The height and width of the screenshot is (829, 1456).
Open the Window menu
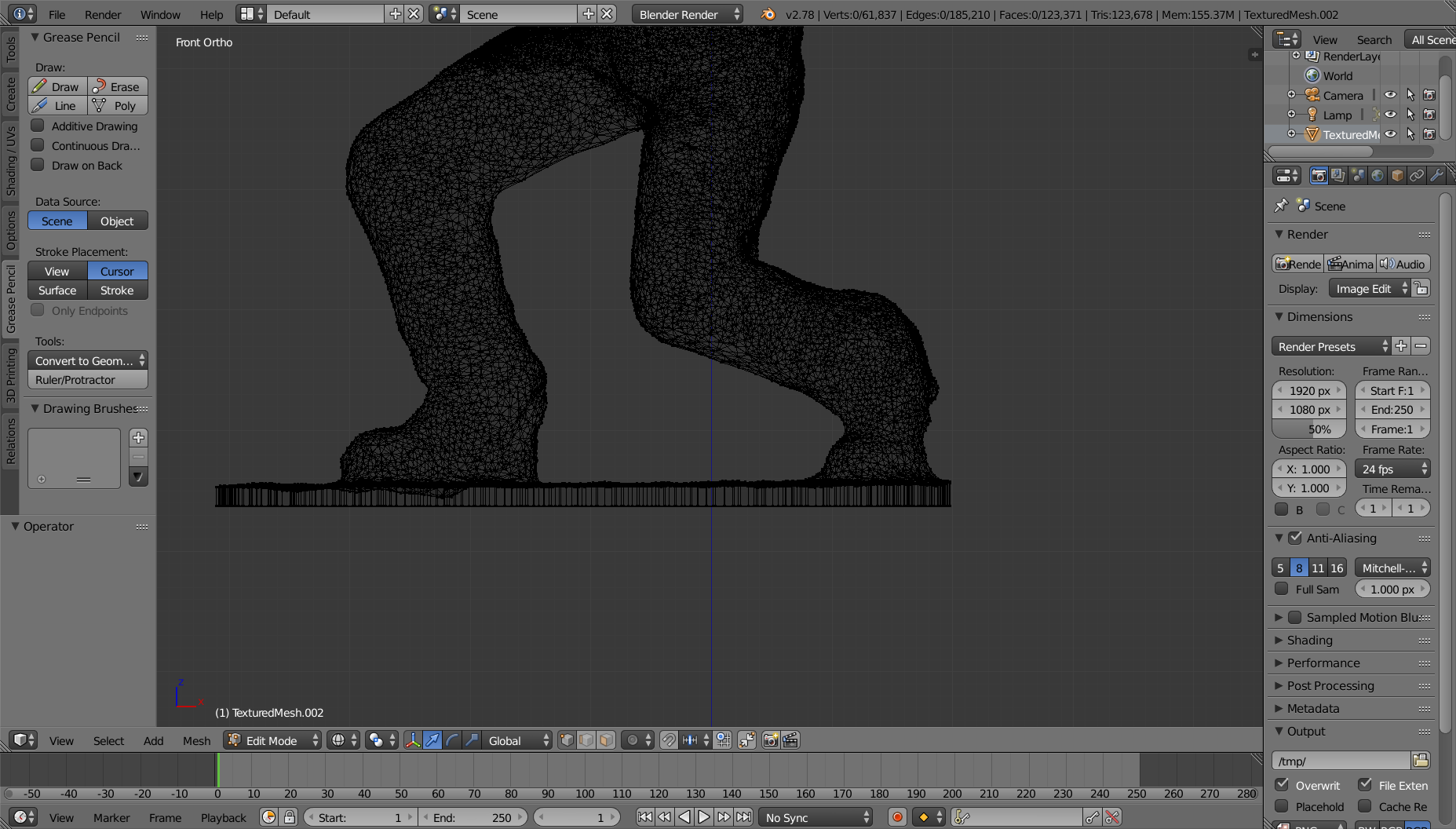pyautogui.click(x=160, y=14)
